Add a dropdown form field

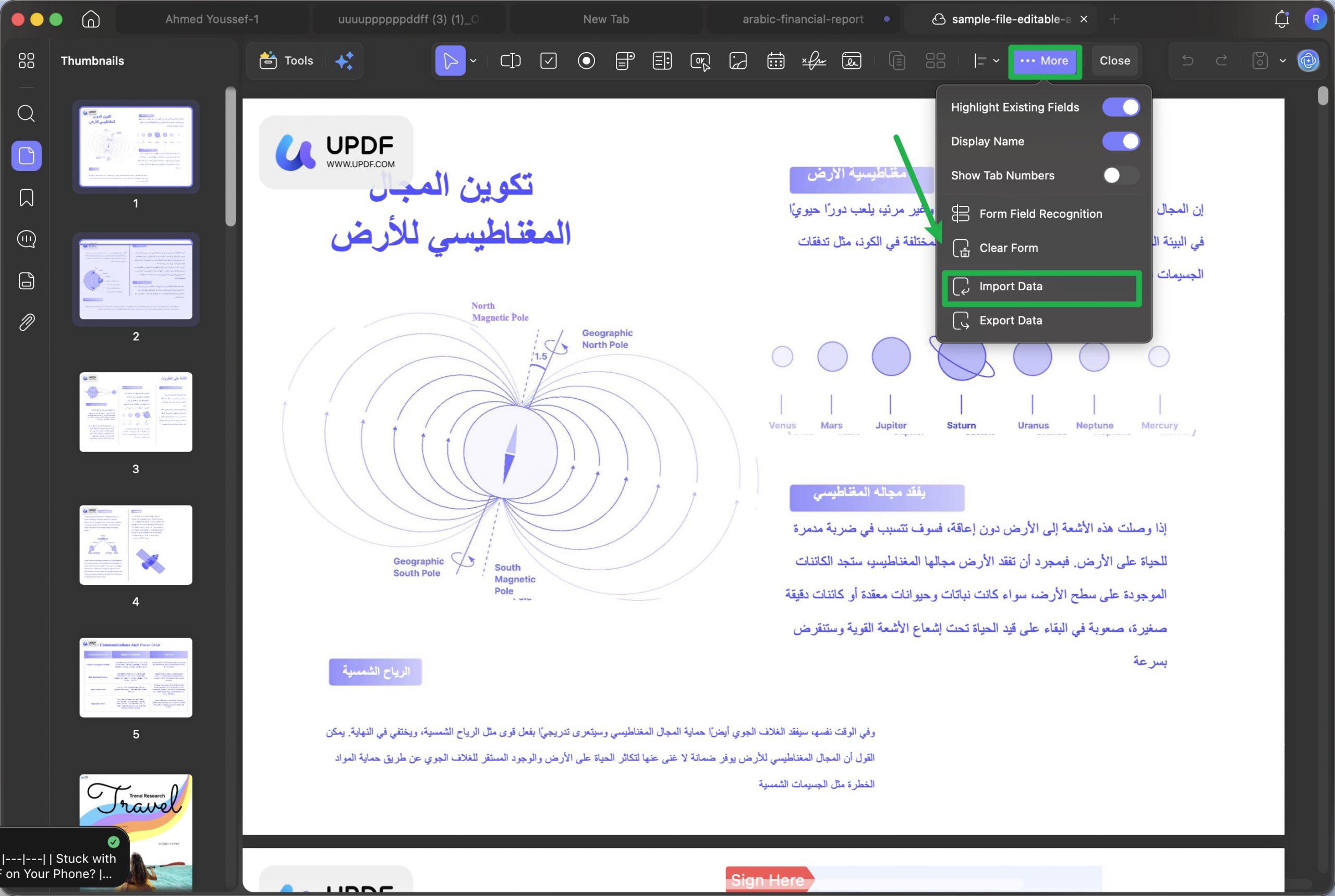tap(624, 60)
